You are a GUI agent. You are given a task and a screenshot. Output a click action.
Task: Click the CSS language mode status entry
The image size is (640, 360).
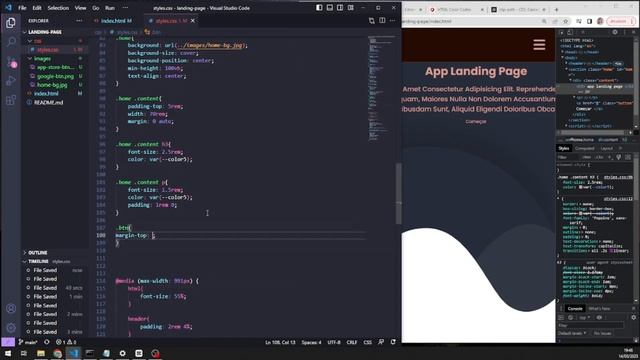pyautogui.click(x=367, y=342)
